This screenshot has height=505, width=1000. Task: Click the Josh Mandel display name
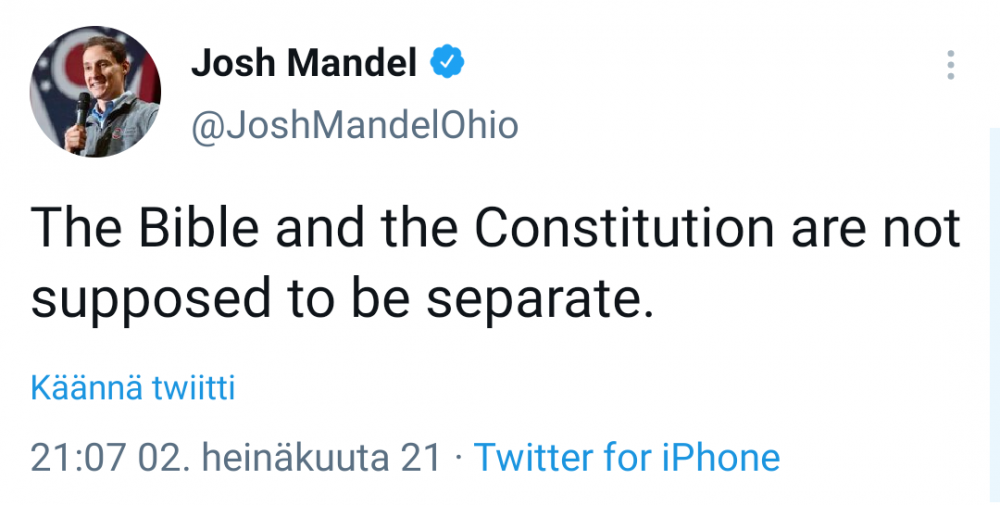click(304, 65)
